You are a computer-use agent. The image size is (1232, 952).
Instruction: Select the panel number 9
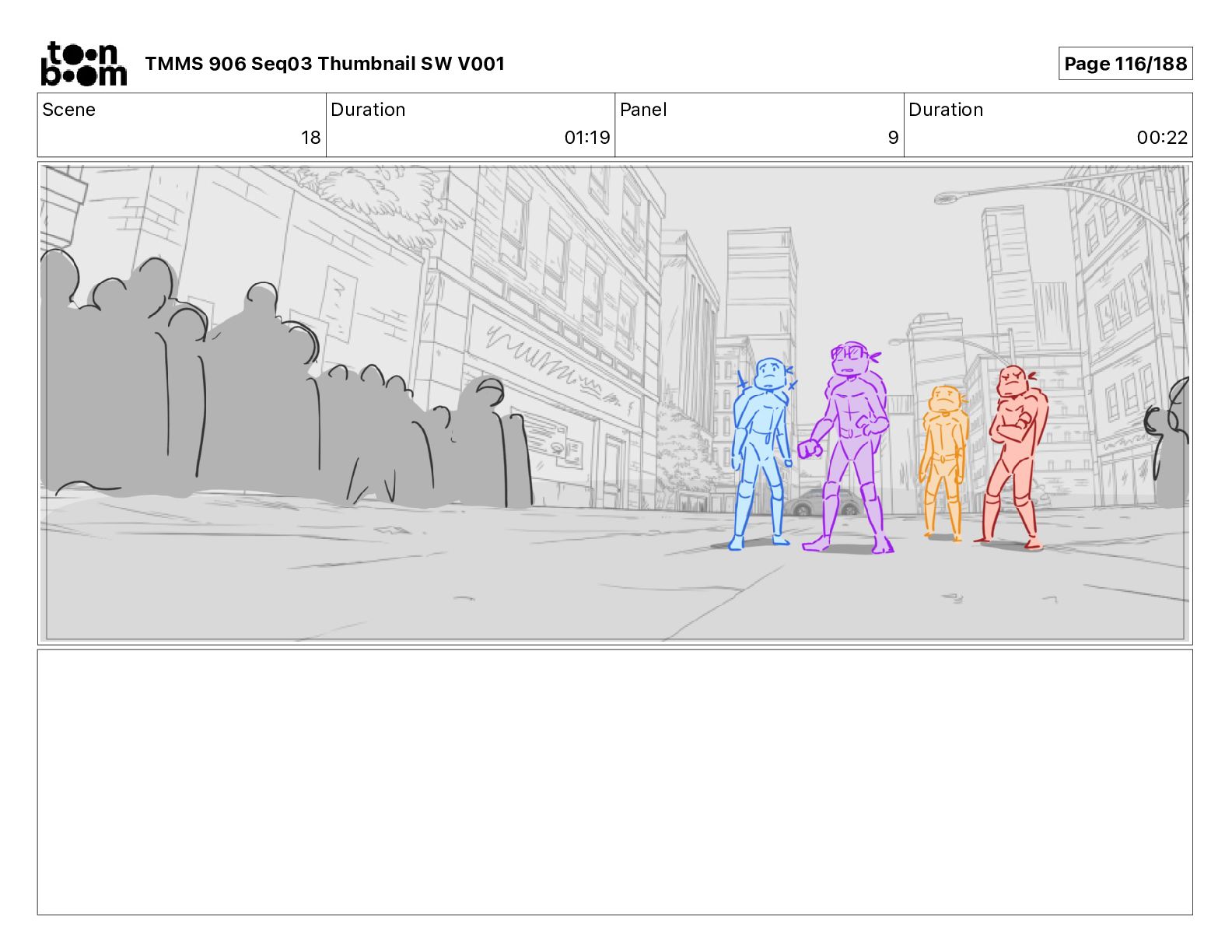[893, 138]
